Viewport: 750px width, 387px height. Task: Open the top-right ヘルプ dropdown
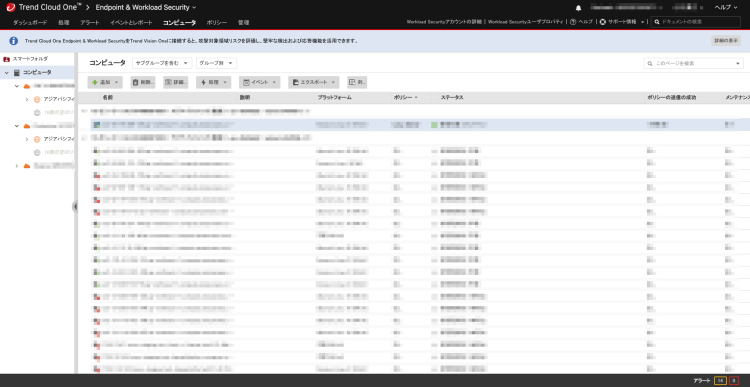[726, 8]
